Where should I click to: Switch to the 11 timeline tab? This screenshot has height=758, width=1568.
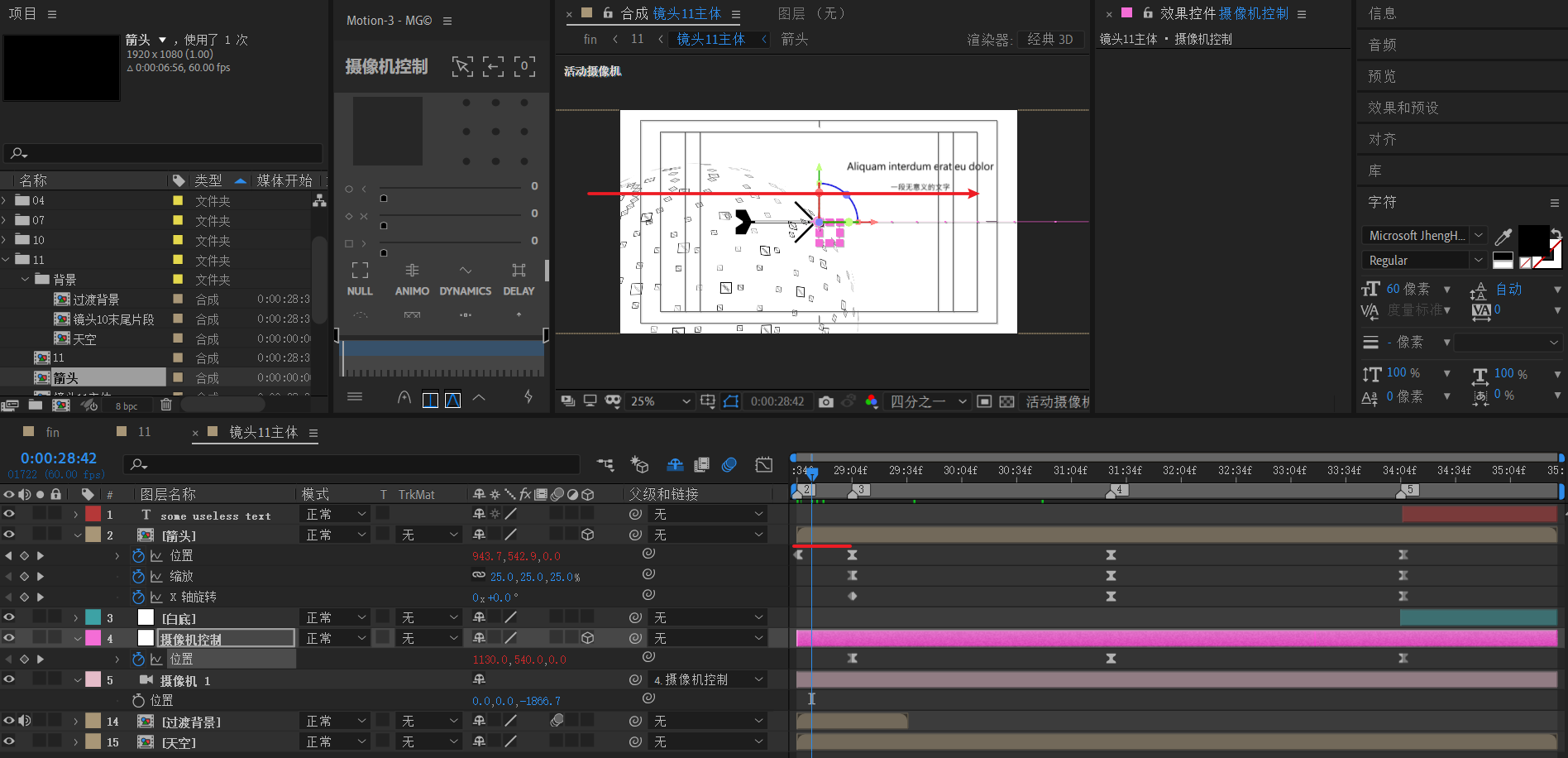(x=144, y=432)
